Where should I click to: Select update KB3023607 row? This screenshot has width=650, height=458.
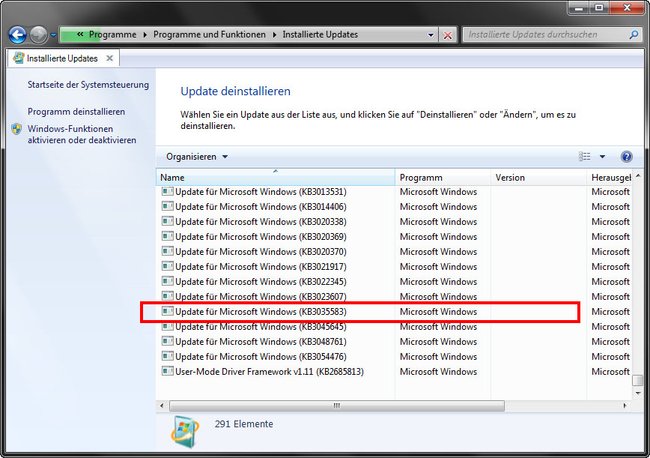pyautogui.click(x=395, y=296)
